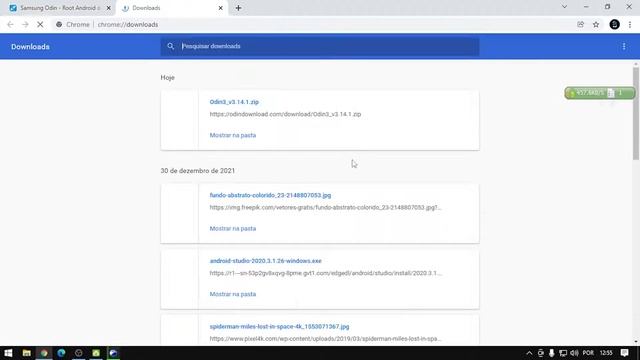640x360 pixels.
Task: Click the Downloads page title
Action: tap(30, 47)
